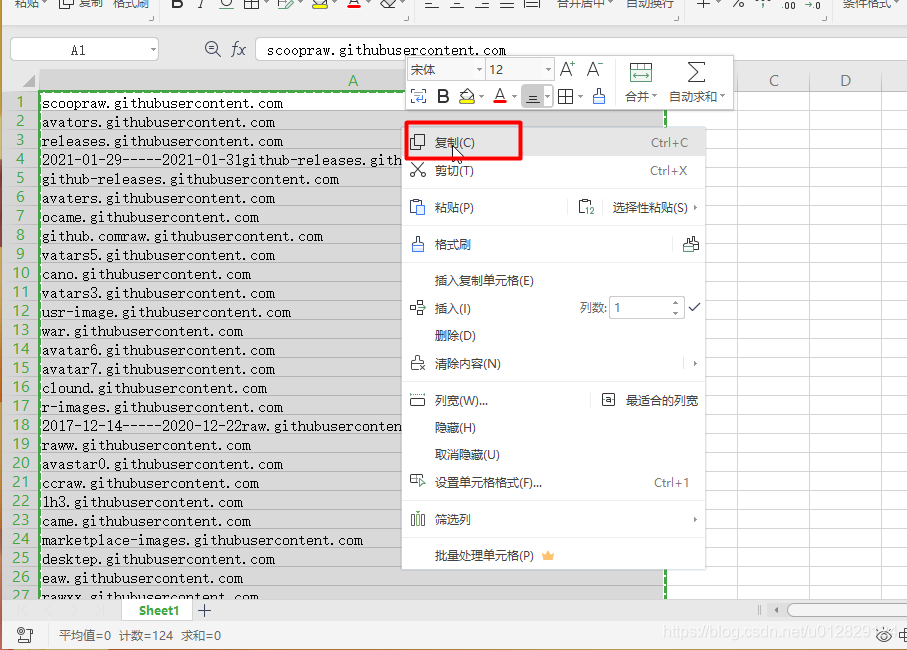Choose 隐藏(H) from the context menu
Image resolution: width=907 pixels, height=650 pixels.
point(554,427)
